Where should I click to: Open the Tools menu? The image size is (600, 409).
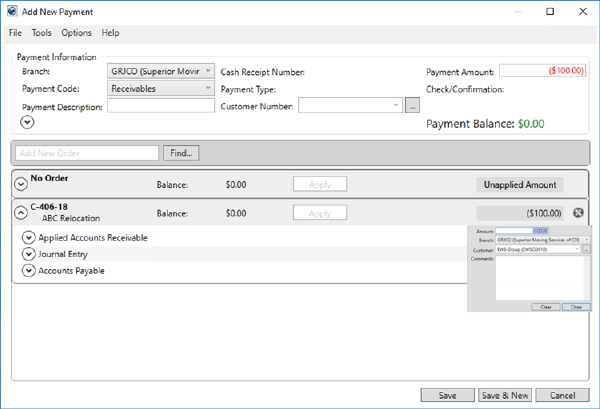coord(41,33)
